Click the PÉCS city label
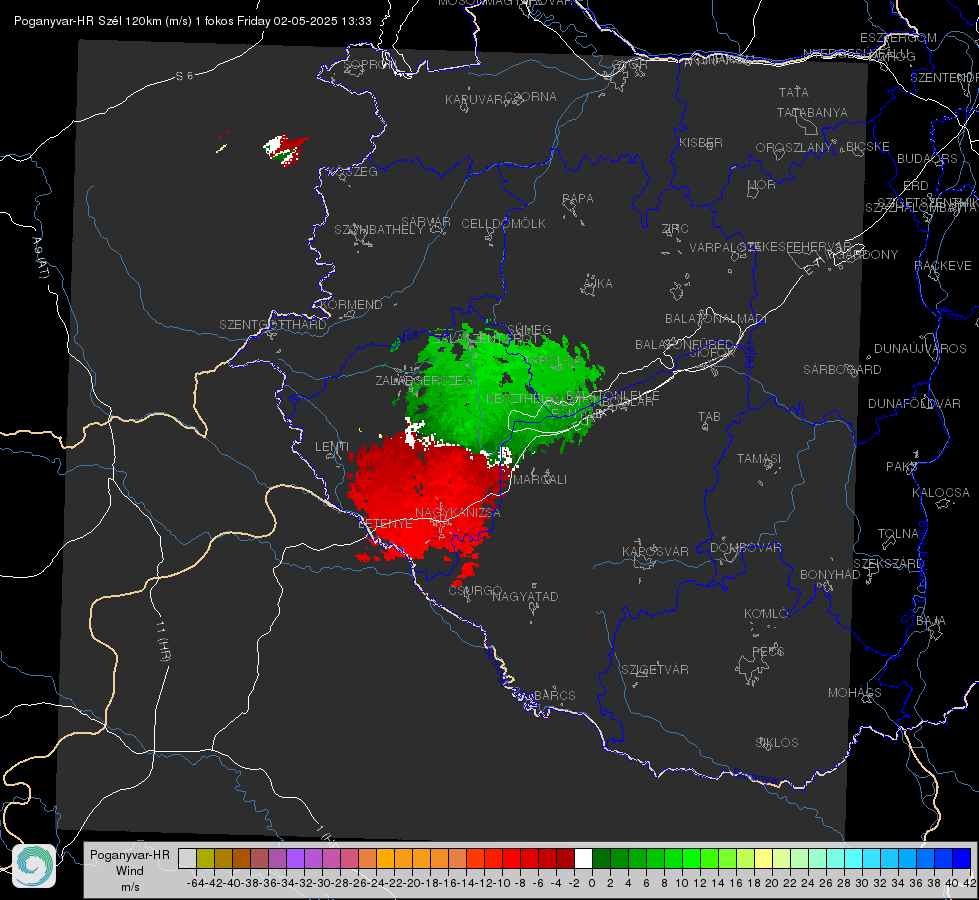Viewport: 979px width, 900px height. (x=767, y=651)
